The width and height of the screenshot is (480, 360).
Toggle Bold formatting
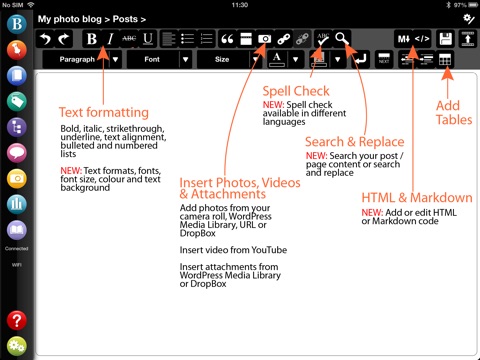pos(92,39)
